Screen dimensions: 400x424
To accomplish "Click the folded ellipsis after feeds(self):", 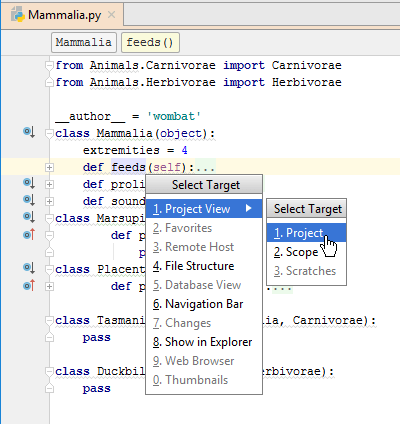I will (x=205, y=167).
